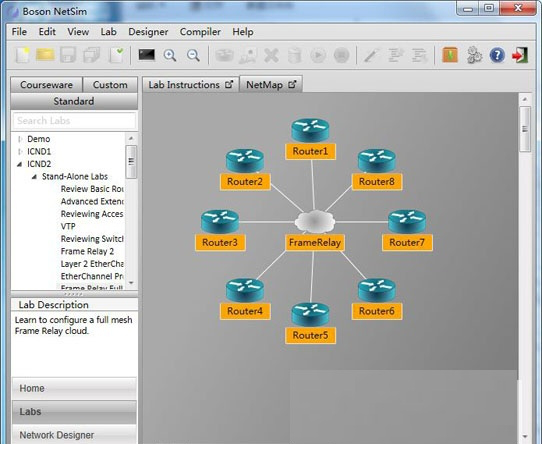This screenshot has height=461, width=542.
Task: Click the red arrow exit door icon
Action: coord(520,55)
